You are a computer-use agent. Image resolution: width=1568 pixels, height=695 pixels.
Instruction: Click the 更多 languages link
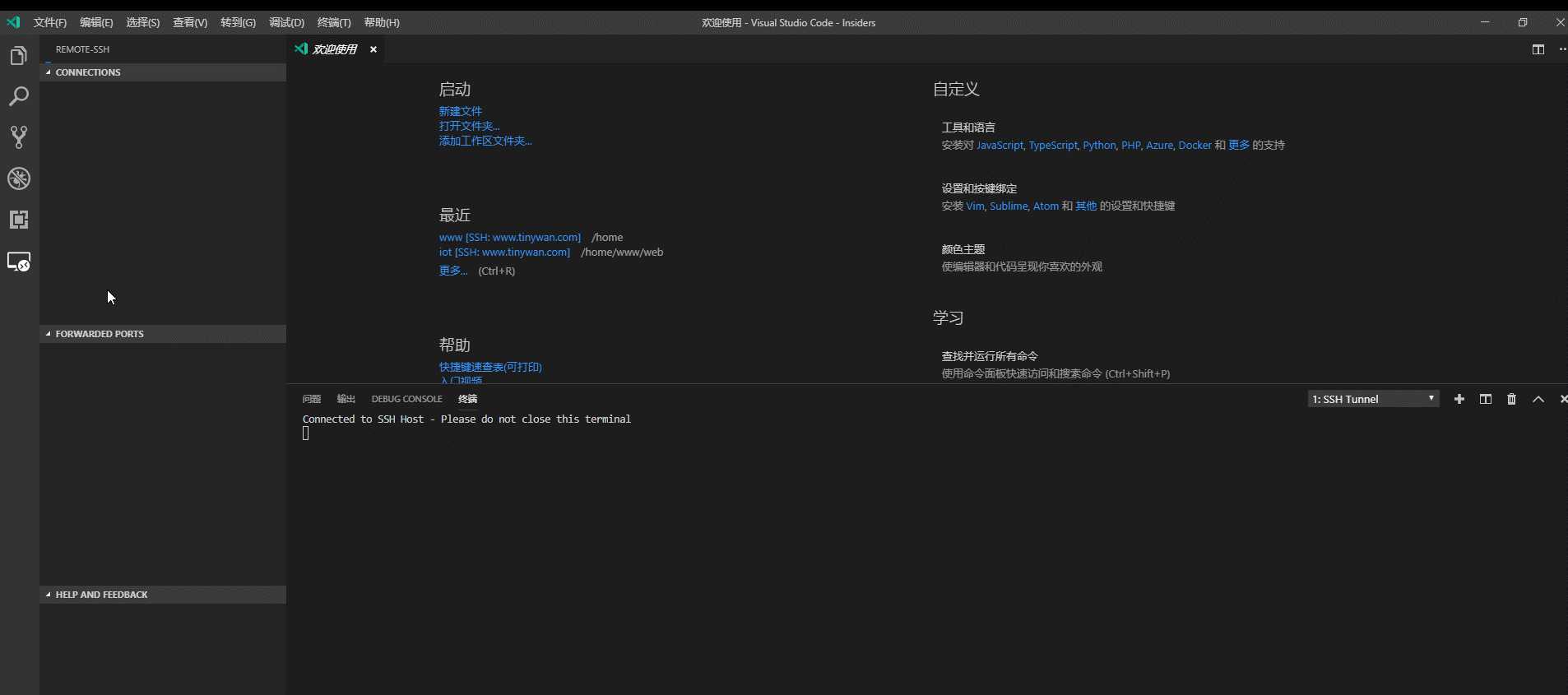point(1239,145)
